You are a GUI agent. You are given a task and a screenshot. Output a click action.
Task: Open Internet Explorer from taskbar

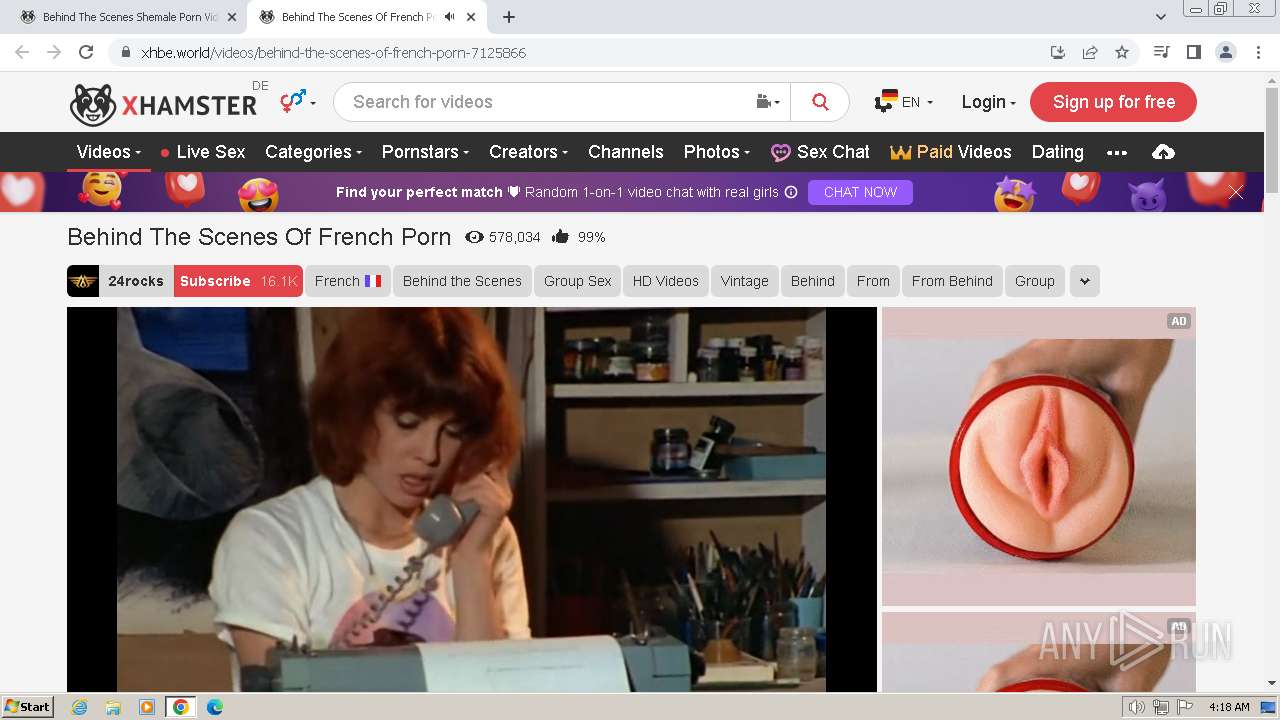coord(79,707)
